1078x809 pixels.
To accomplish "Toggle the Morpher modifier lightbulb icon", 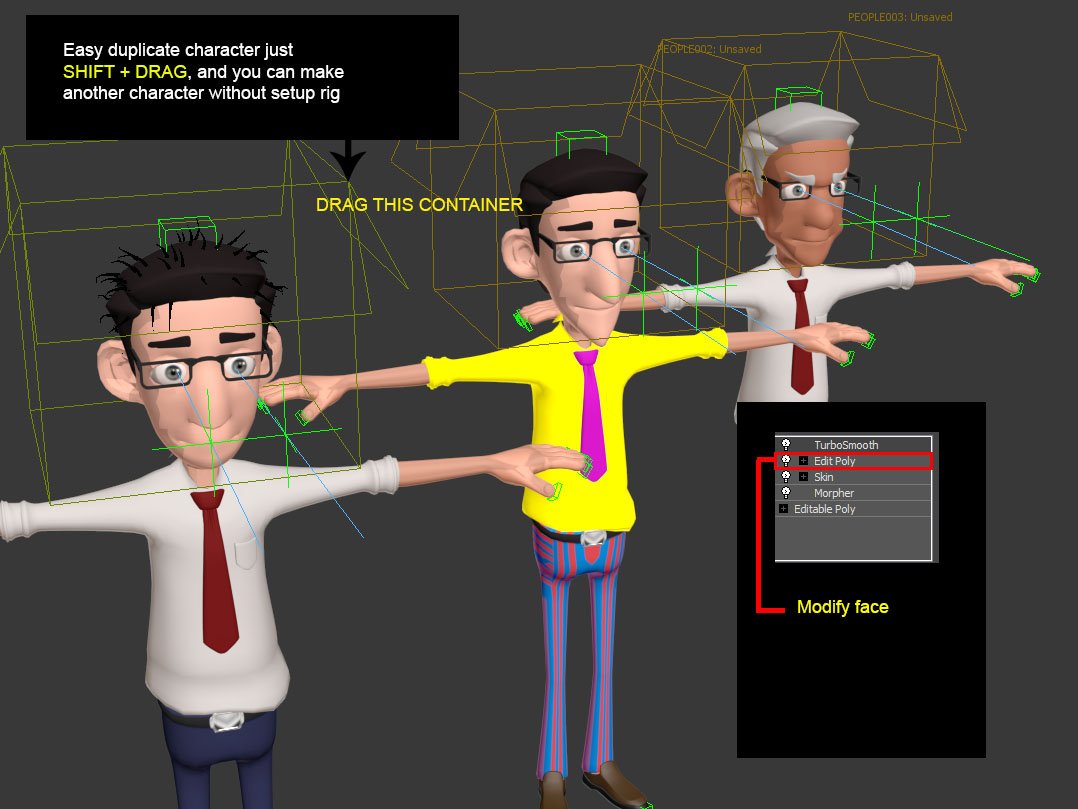I will point(786,493).
